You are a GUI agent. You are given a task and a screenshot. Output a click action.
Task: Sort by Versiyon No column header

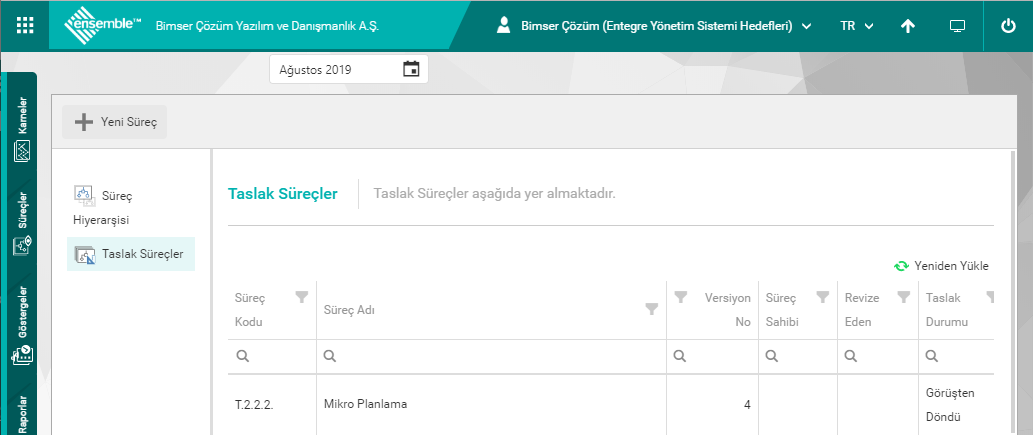point(727,310)
